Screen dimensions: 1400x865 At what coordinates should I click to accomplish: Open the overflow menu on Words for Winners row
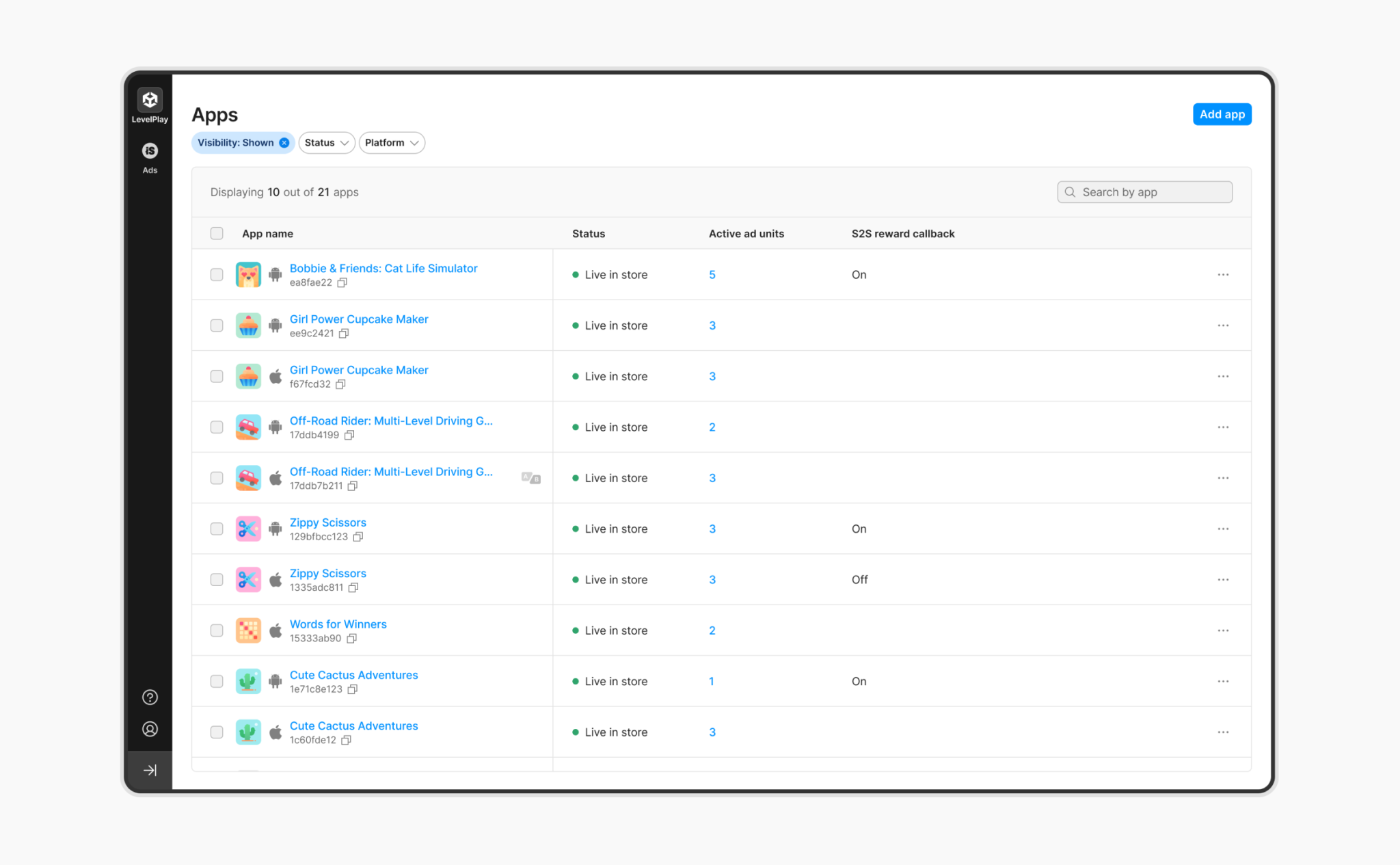[1223, 630]
